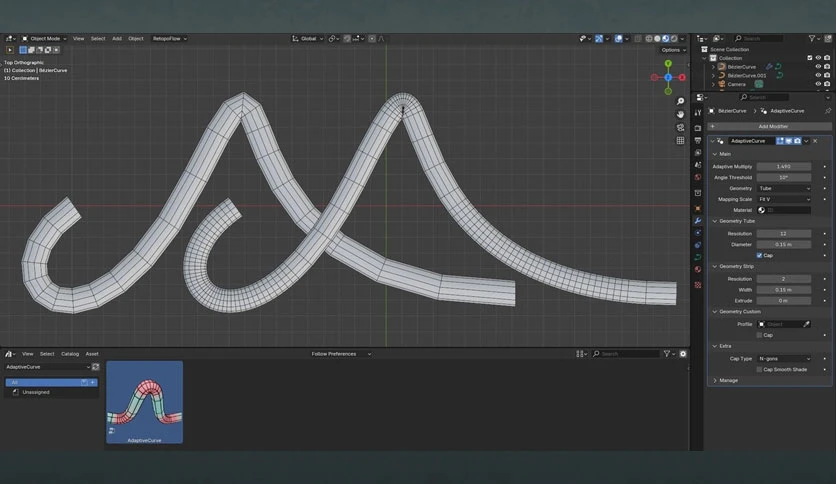Open the Scene properties tab icon
The height and width of the screenshot is (484, 836).
(x=698, y=165)
